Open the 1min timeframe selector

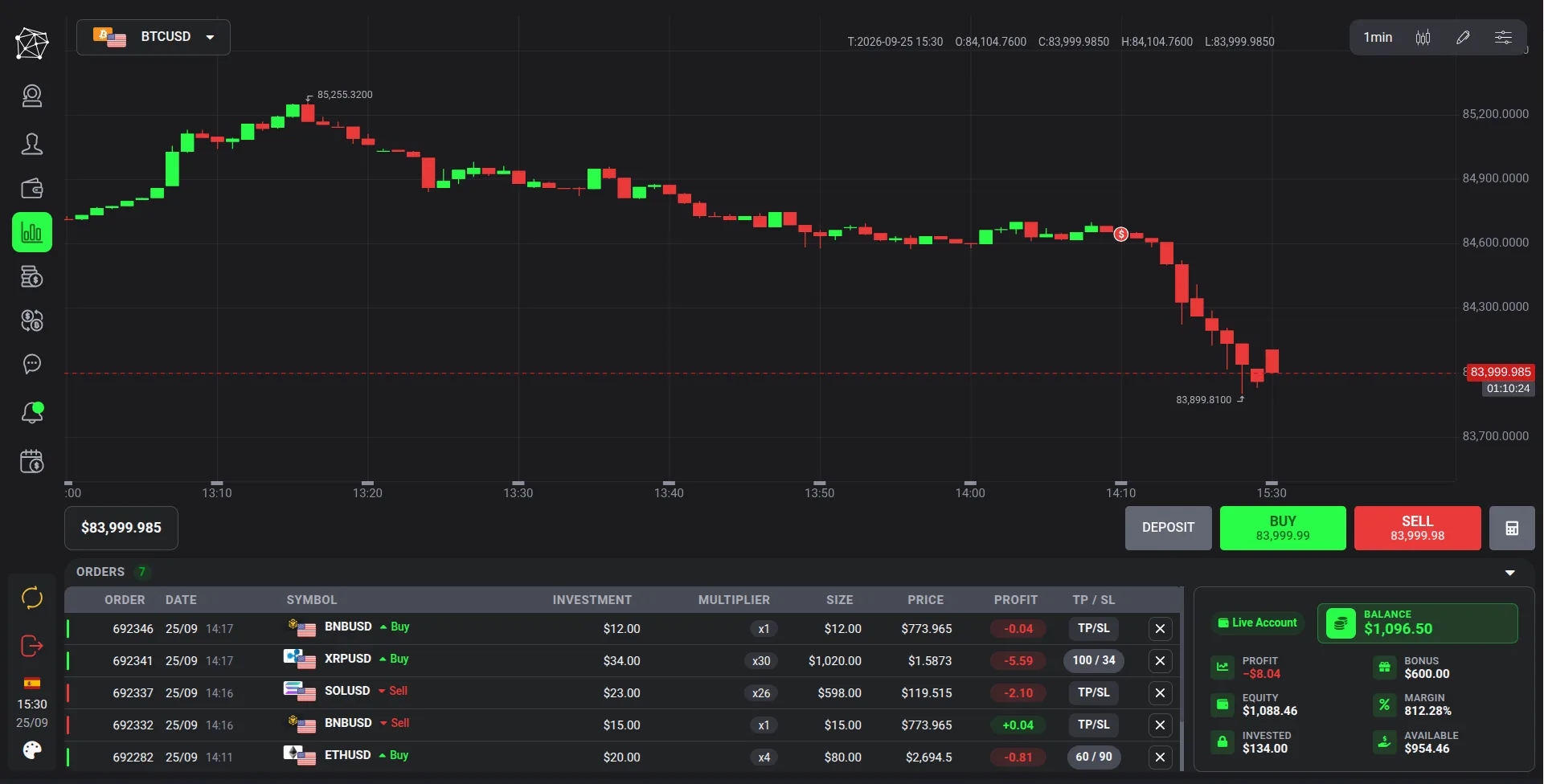click(x=1378, y=38)
